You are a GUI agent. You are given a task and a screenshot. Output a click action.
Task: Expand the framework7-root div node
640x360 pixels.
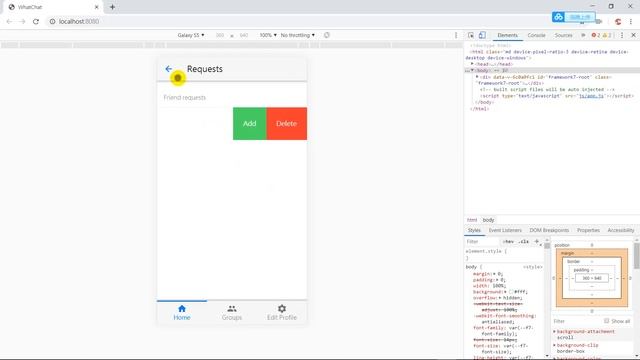point(477,77)
